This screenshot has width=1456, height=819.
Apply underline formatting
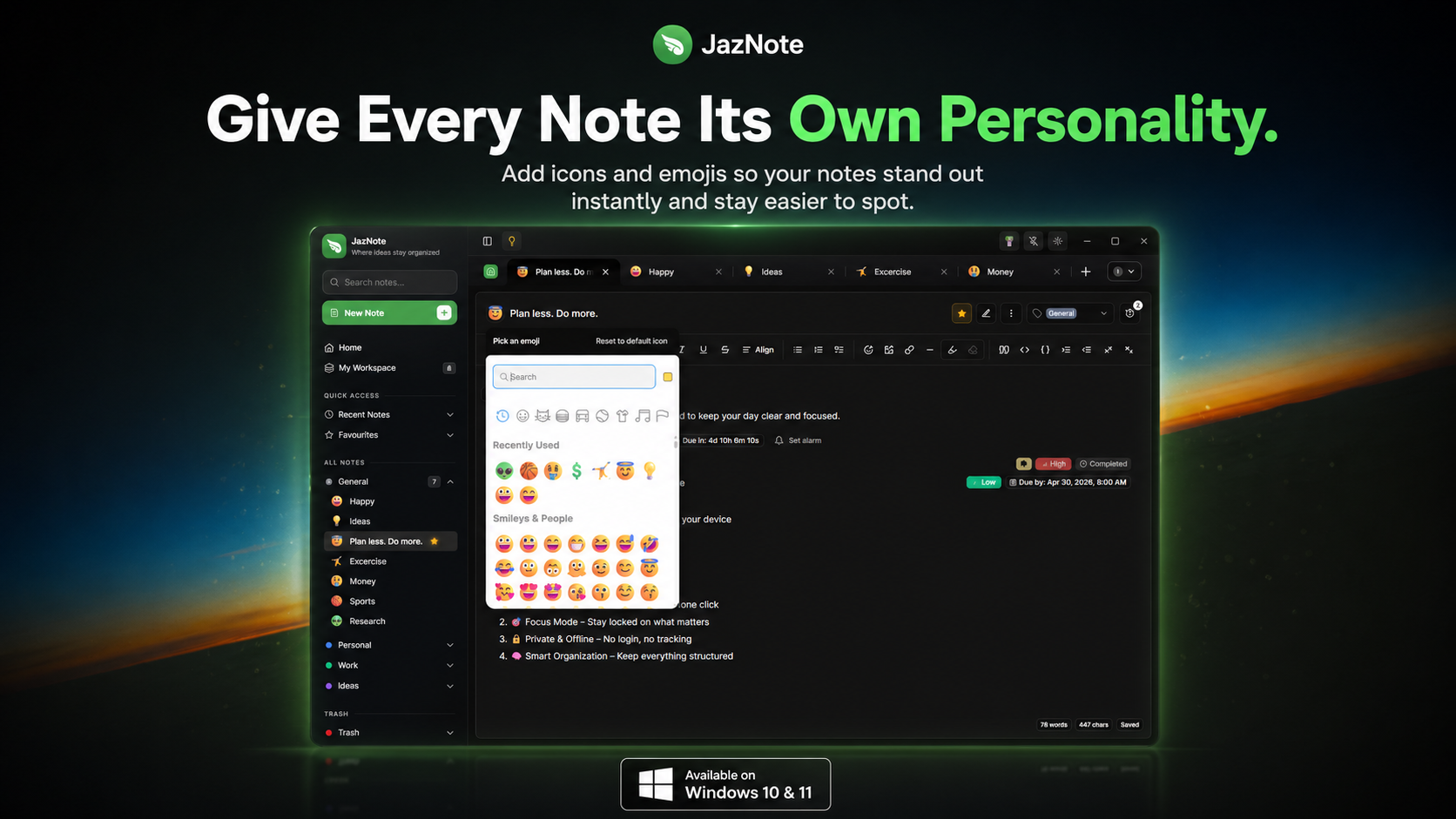pyautogui.click(x=704, y=350)
